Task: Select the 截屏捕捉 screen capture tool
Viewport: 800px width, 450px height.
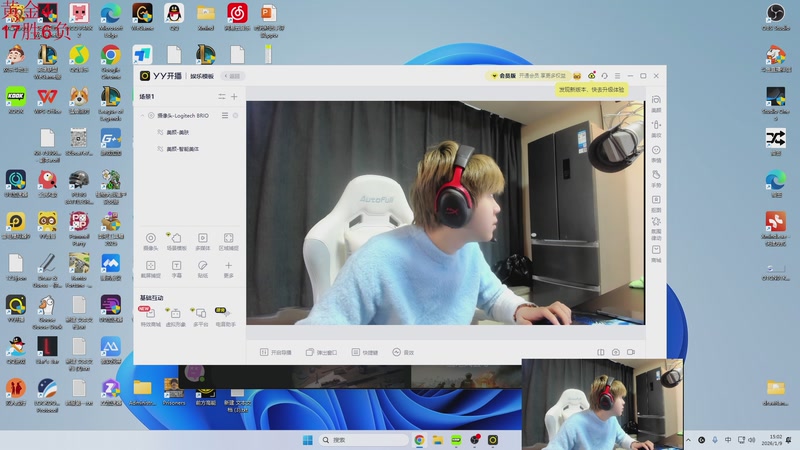Action: pyautogui.click(x=151, y=269)
